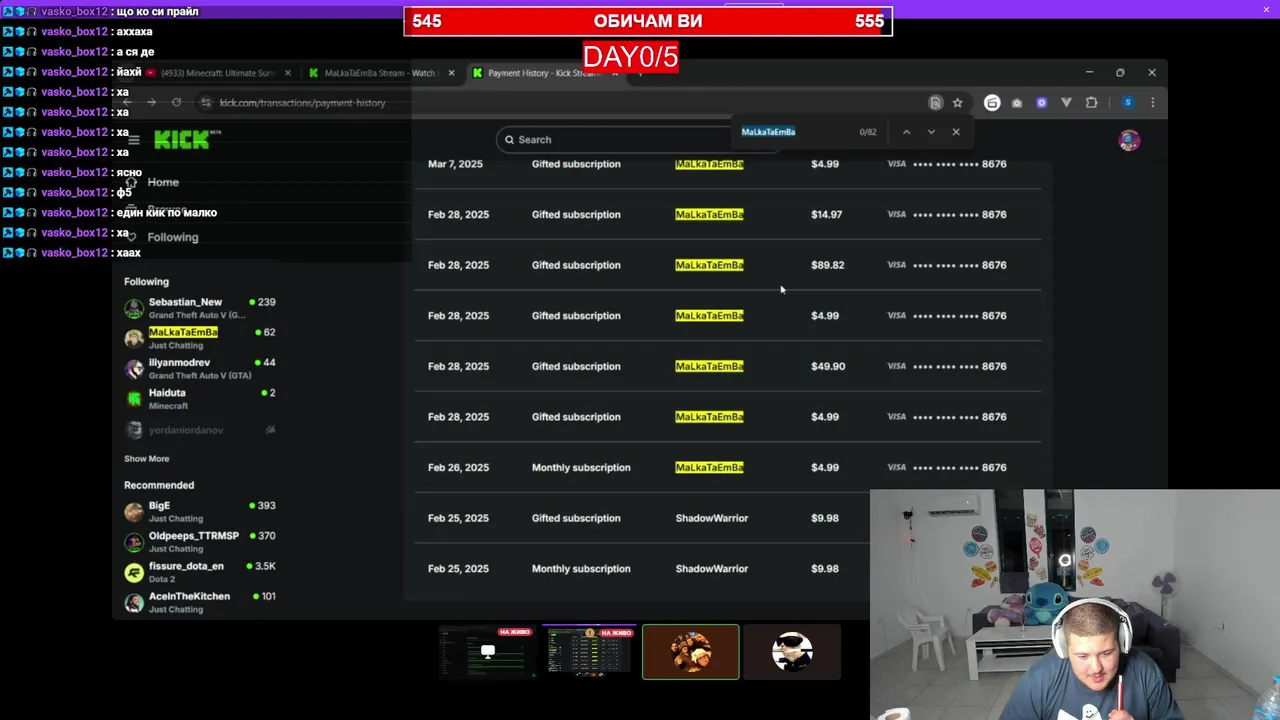Open the Chrome profile avatar 'S'
1280x720 pixels.
pos(1128,102)
